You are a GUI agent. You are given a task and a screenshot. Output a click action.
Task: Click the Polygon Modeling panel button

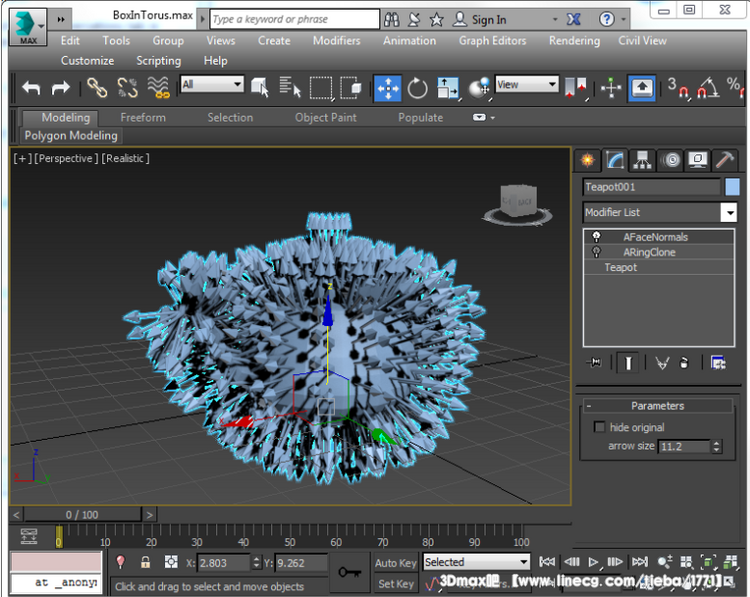click(71, 136)
